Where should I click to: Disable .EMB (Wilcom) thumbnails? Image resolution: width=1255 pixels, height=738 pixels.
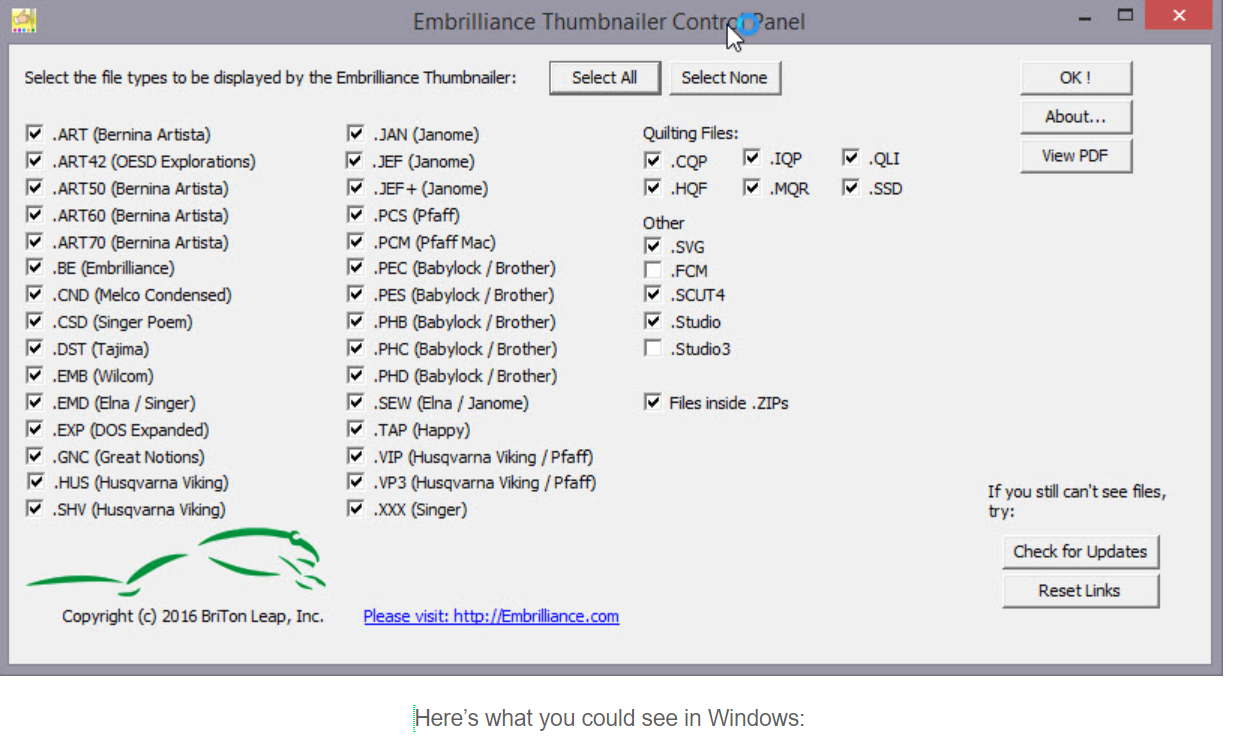pyautogui.click(x=36, y=375)
